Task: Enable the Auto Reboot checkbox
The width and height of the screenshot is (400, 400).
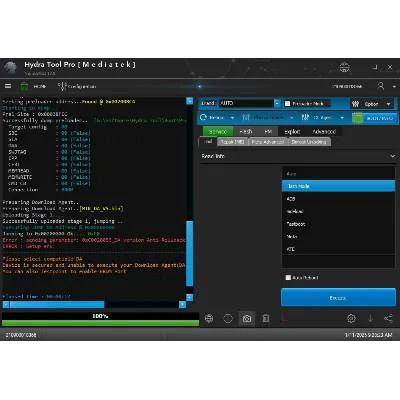Action: click(288, 277)
